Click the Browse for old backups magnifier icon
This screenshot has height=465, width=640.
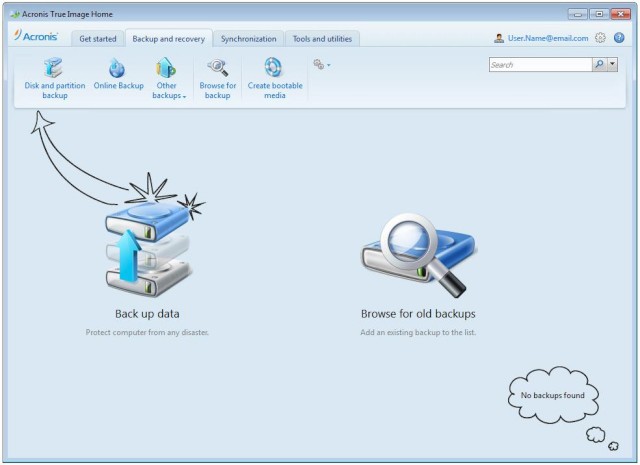(x=418, y=255)
